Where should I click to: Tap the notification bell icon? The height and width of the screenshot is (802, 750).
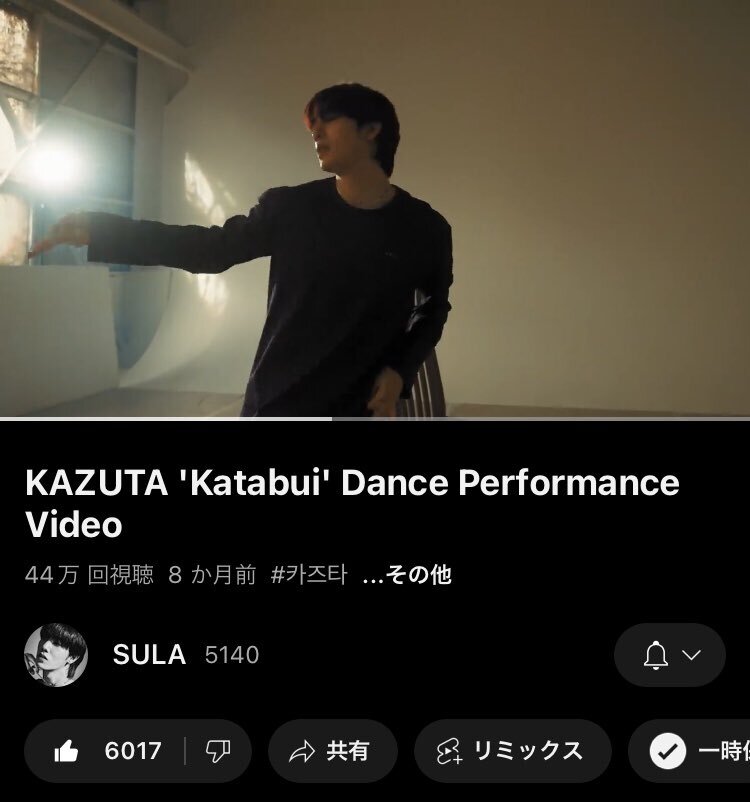(656, 655)
